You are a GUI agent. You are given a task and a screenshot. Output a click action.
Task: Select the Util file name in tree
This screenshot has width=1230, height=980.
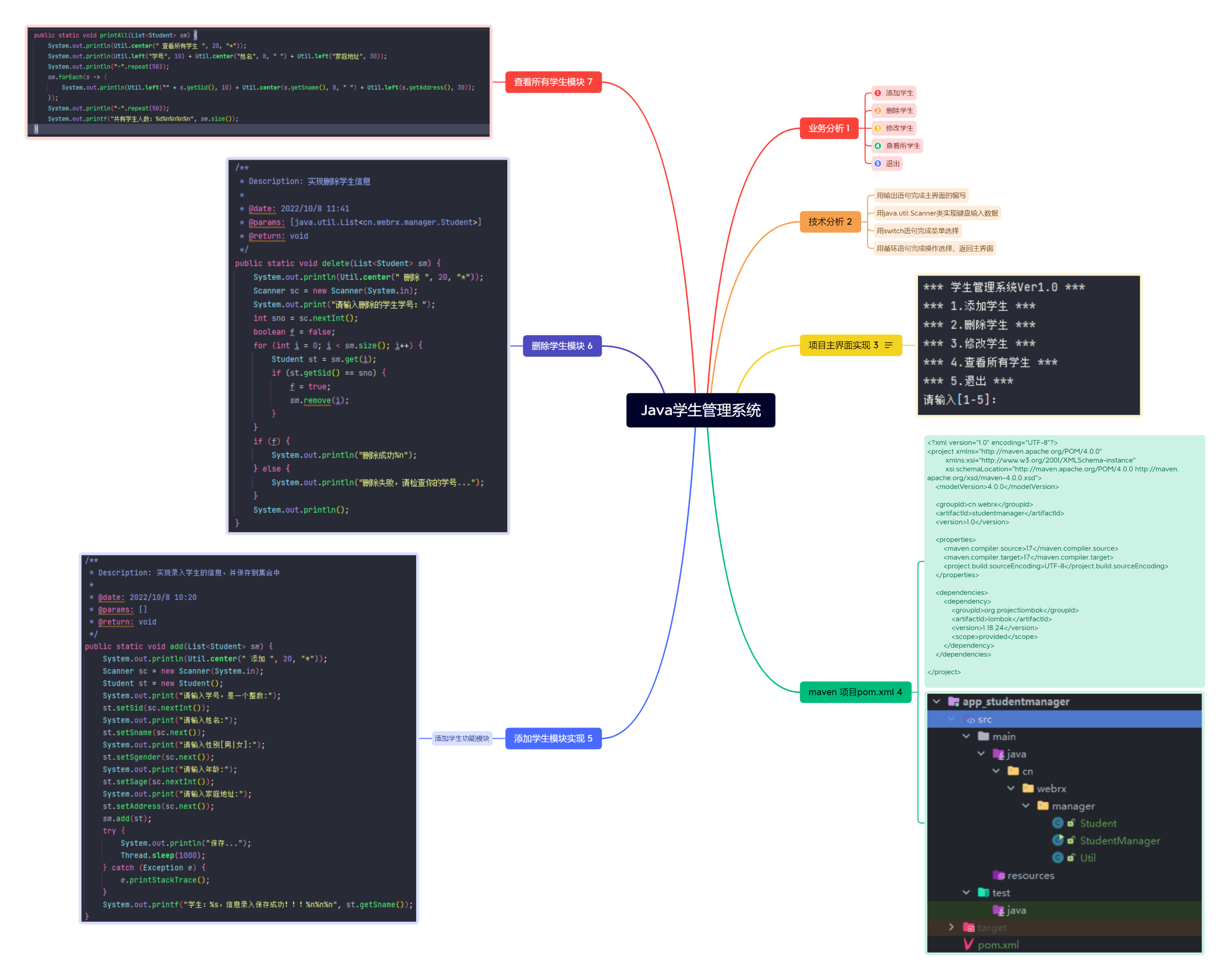coord(1087,858)
